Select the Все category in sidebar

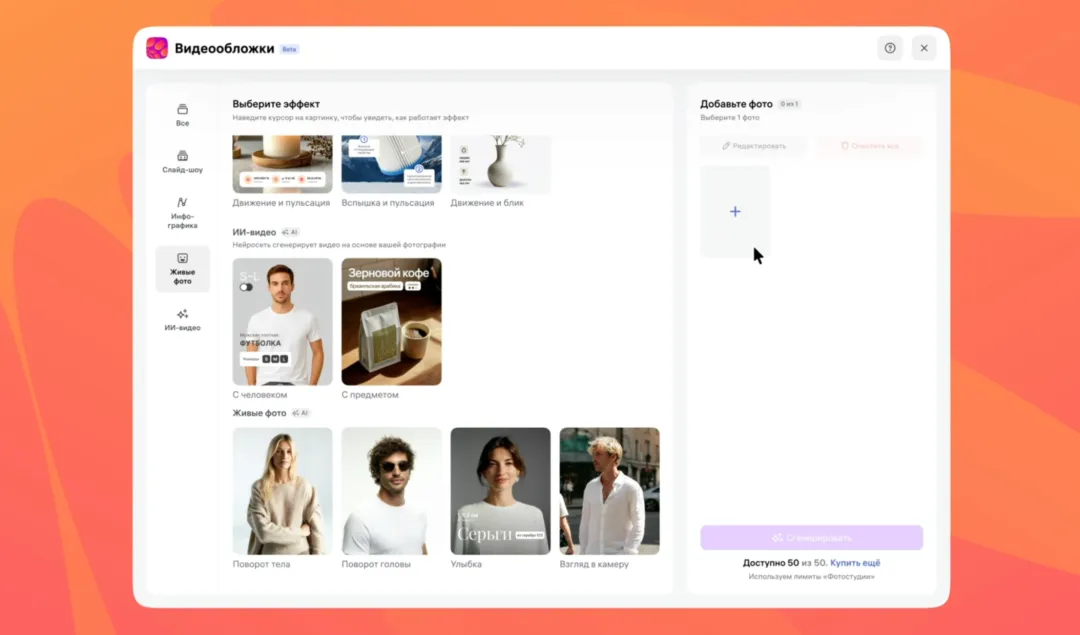coord(182,114)
